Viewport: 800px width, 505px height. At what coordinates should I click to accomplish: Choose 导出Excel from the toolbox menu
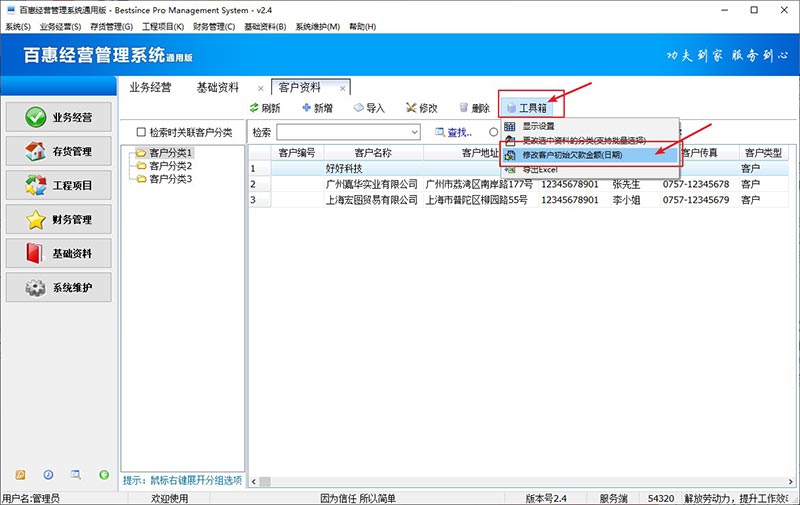tap(540, 169)
